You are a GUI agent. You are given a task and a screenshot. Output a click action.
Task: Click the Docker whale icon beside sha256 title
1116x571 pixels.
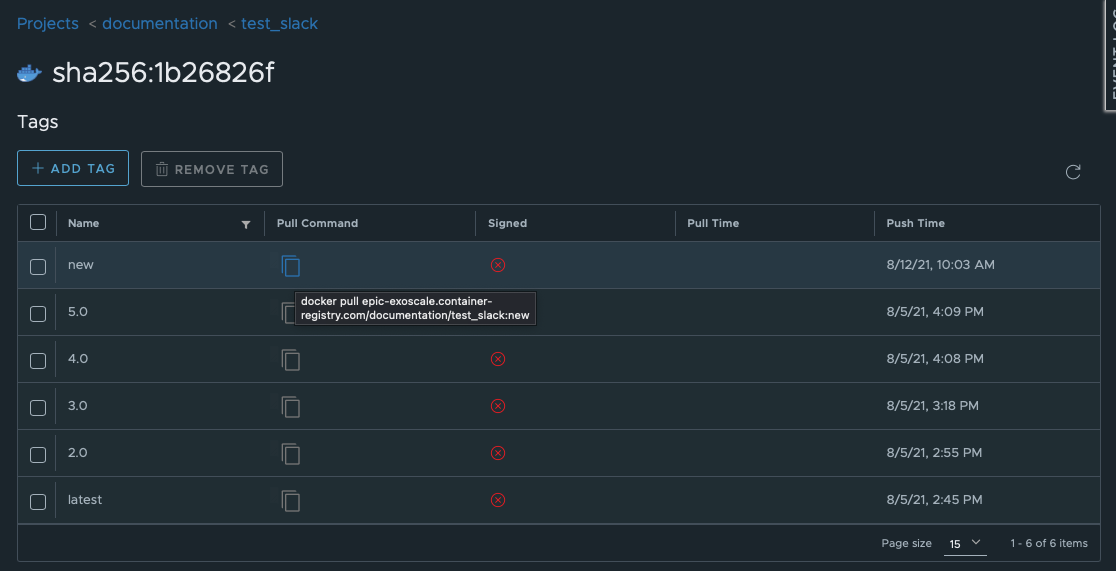(x=29, y=73)
